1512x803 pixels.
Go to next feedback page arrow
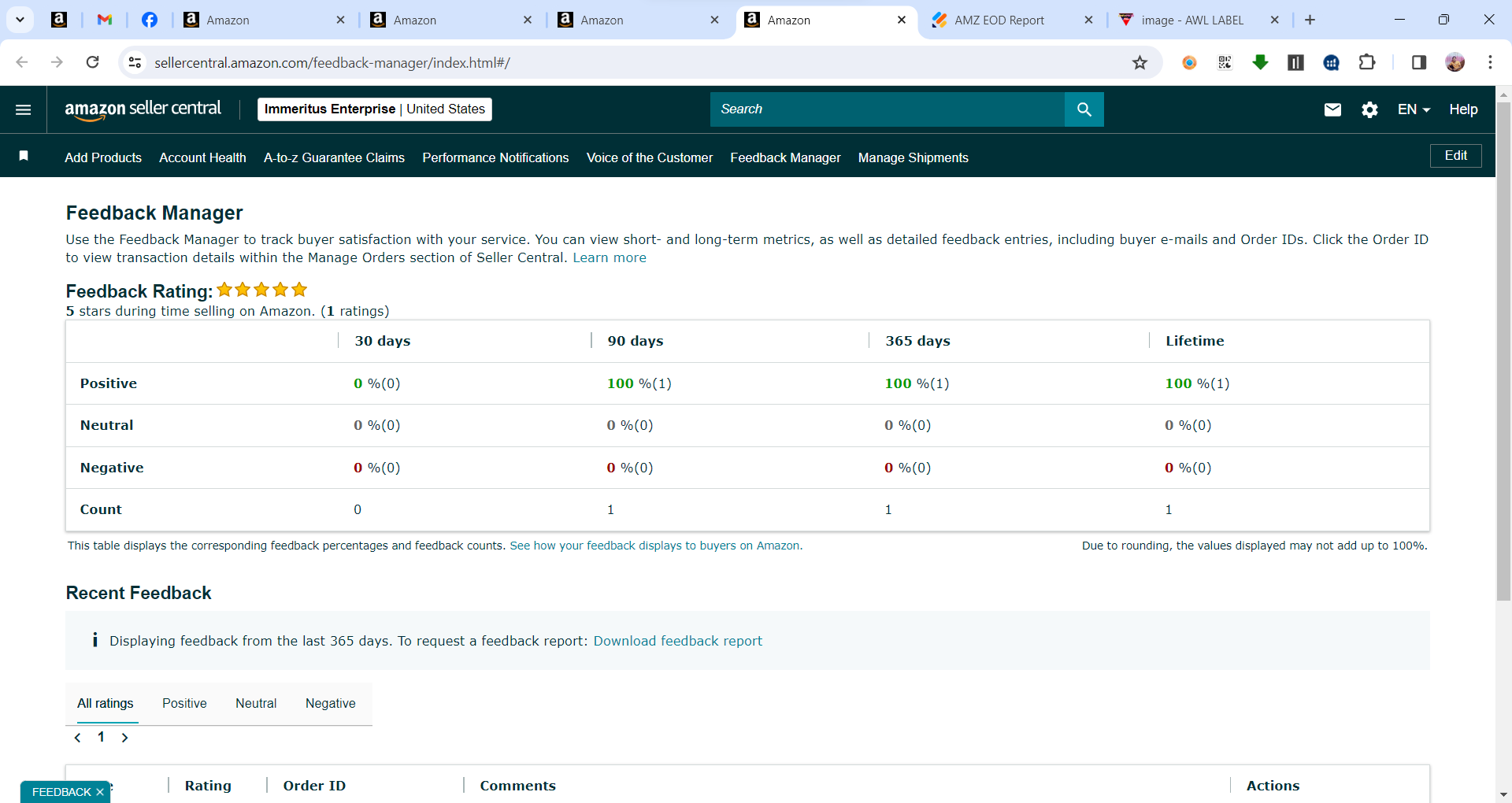[x=124, y=738]
